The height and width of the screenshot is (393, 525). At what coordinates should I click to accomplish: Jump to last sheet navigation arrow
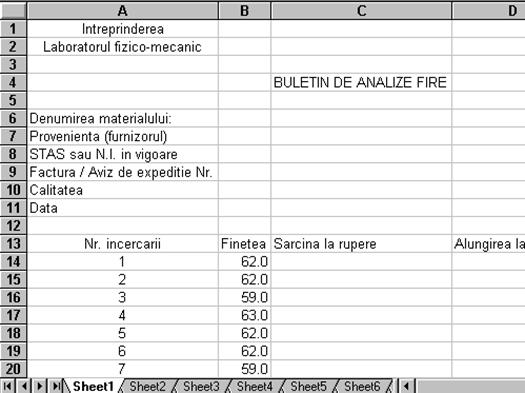click(x=56, y=386)
